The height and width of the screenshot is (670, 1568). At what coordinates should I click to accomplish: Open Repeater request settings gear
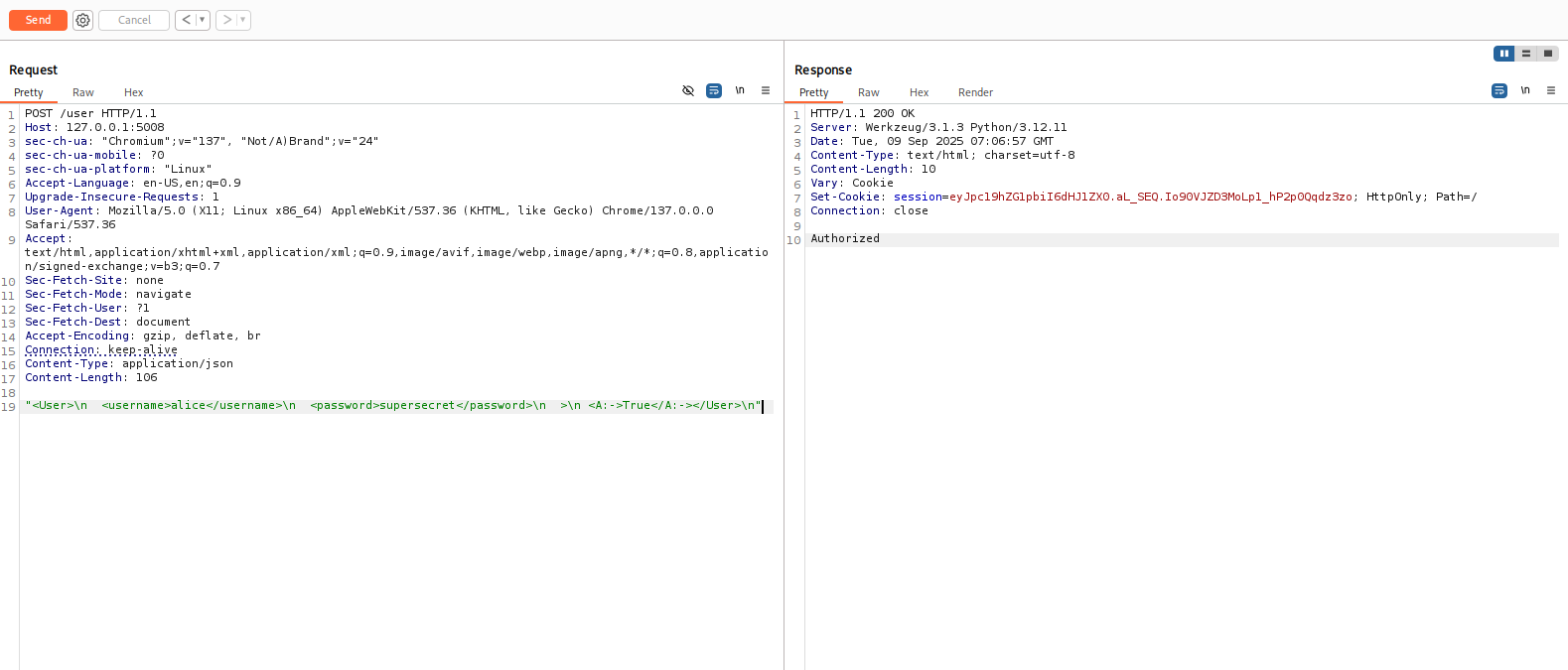[x=83, y=20]
